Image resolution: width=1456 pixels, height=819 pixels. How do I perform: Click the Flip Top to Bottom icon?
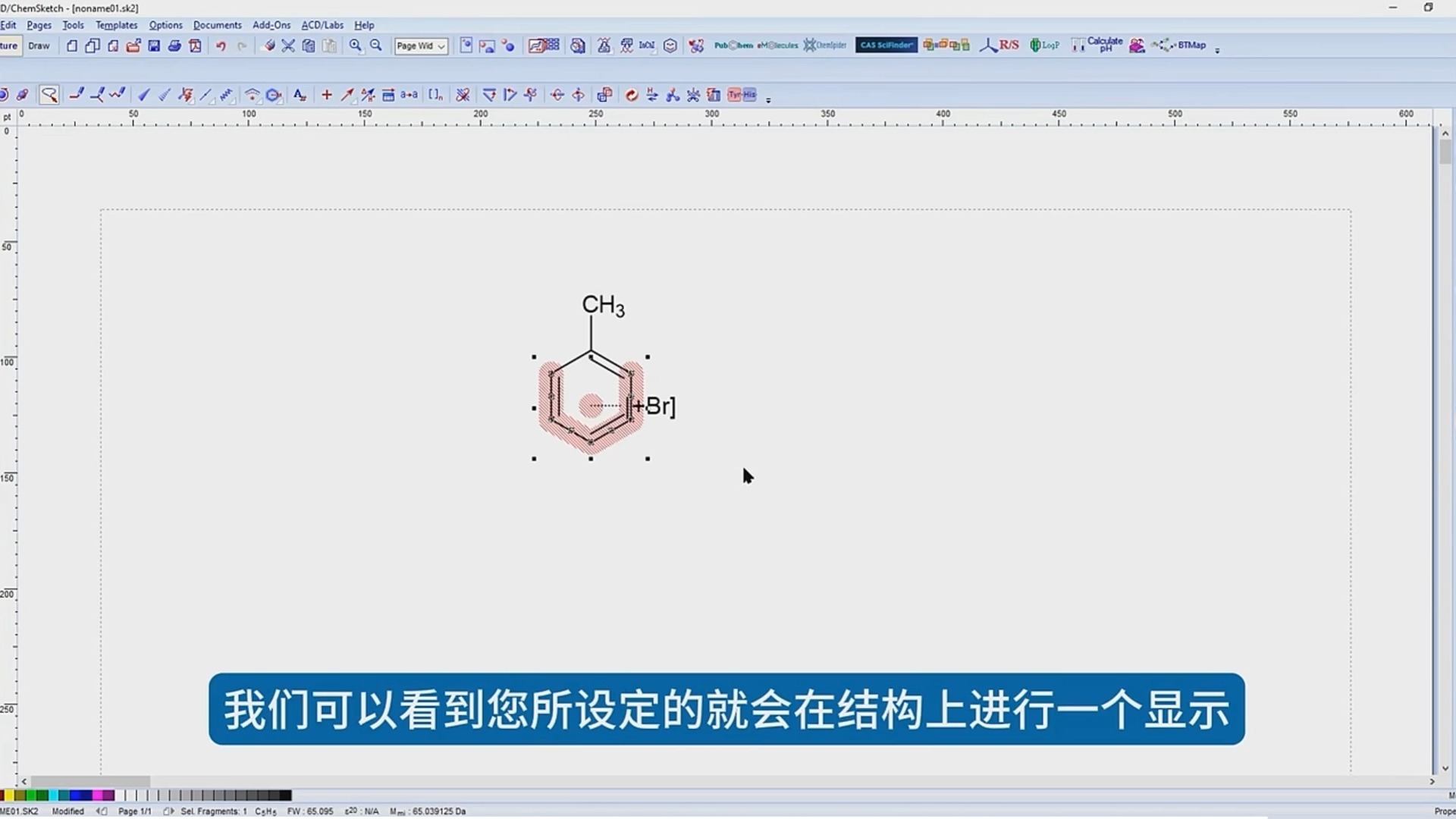tap(557, 95)
